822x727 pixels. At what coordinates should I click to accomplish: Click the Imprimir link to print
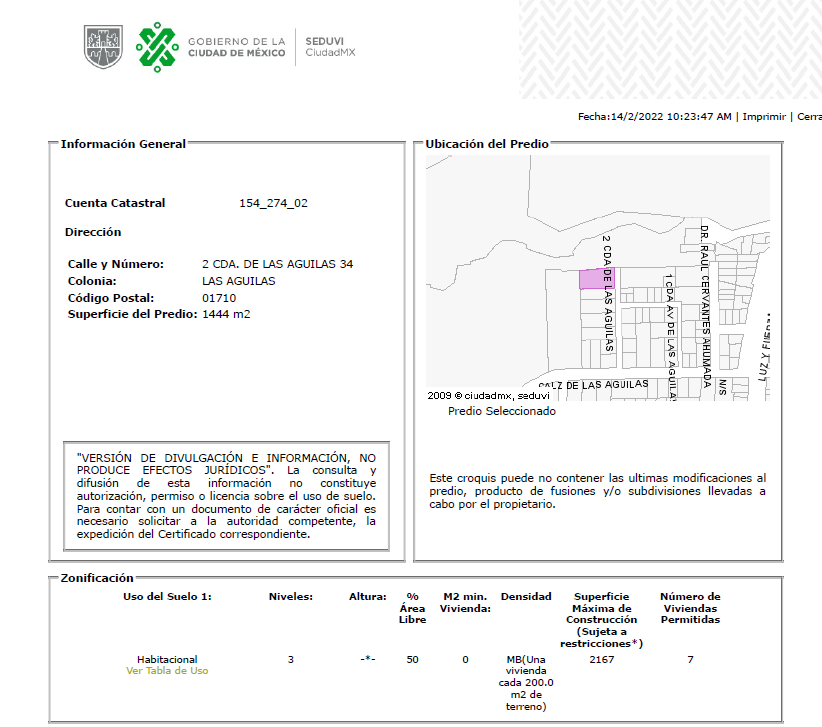[764, 116]
